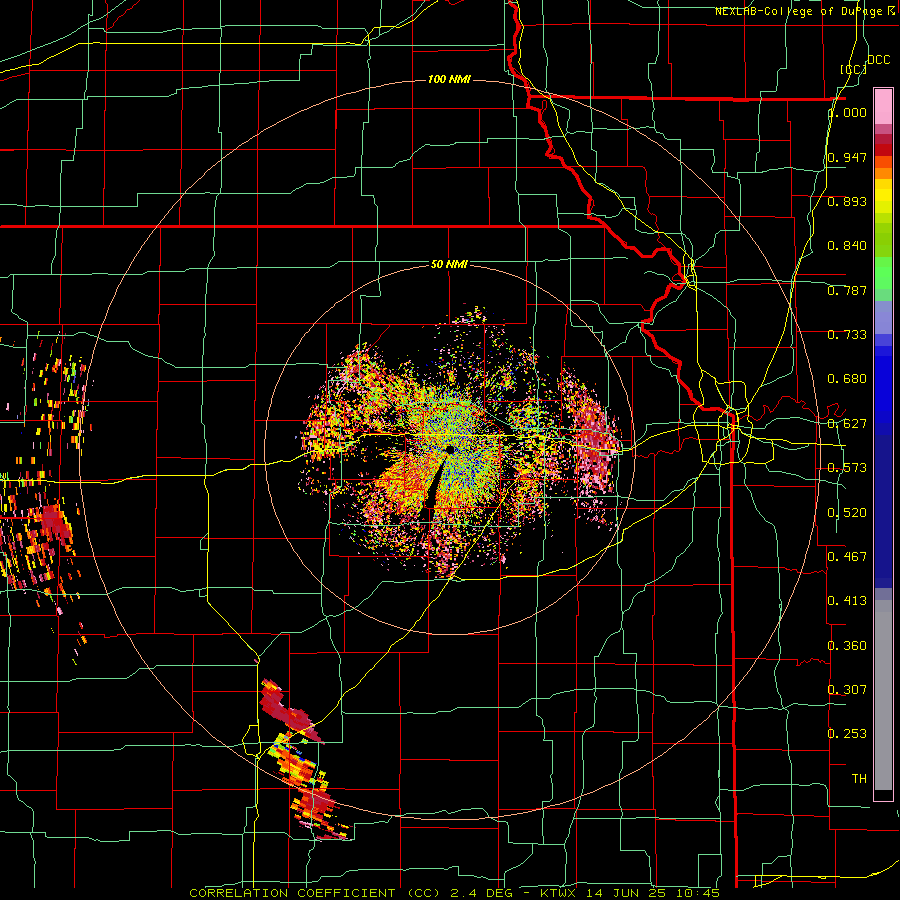Click the 0.680 color scale value
900x900 pixels.
(847, 379)
